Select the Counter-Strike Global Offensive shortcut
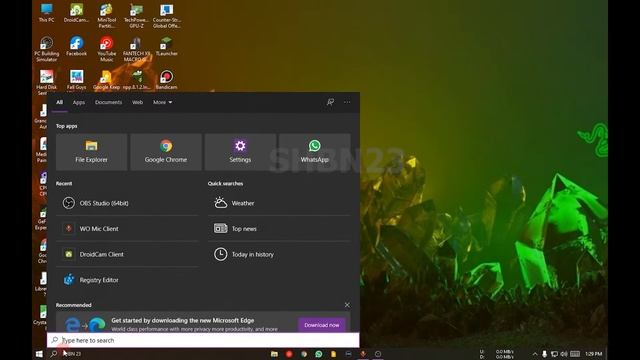The height and width of the screenshot is (360, 640). [167, 16]
